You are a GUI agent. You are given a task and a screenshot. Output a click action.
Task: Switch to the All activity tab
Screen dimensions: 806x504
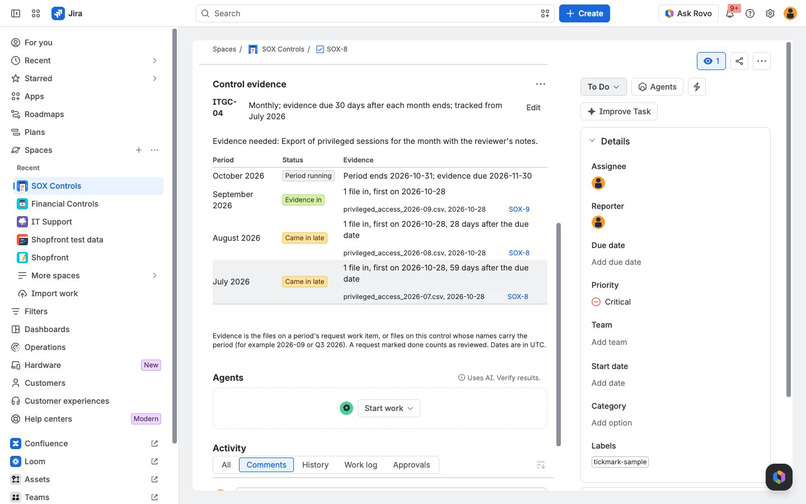click(226, 465)
